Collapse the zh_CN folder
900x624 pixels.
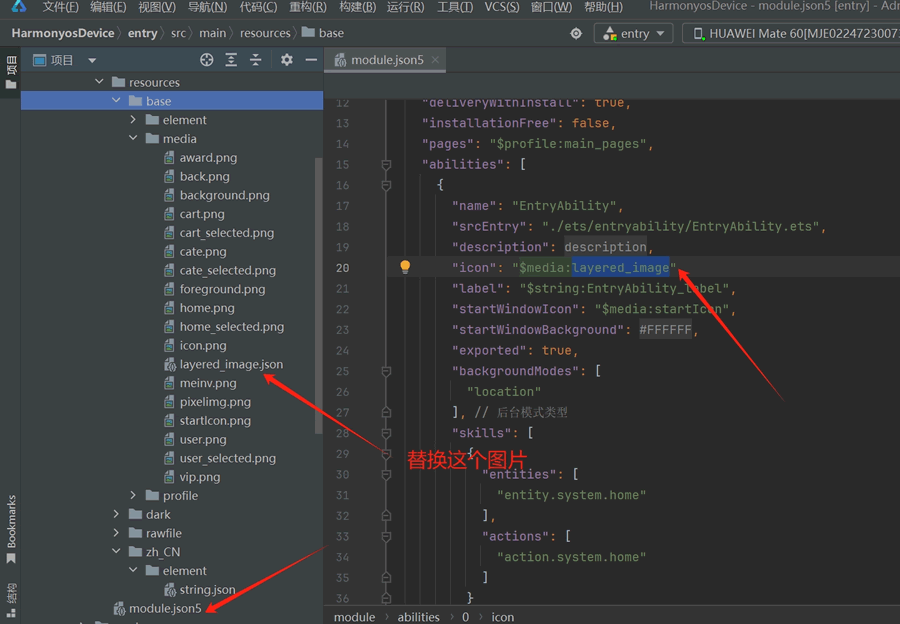tap(117, 551)
